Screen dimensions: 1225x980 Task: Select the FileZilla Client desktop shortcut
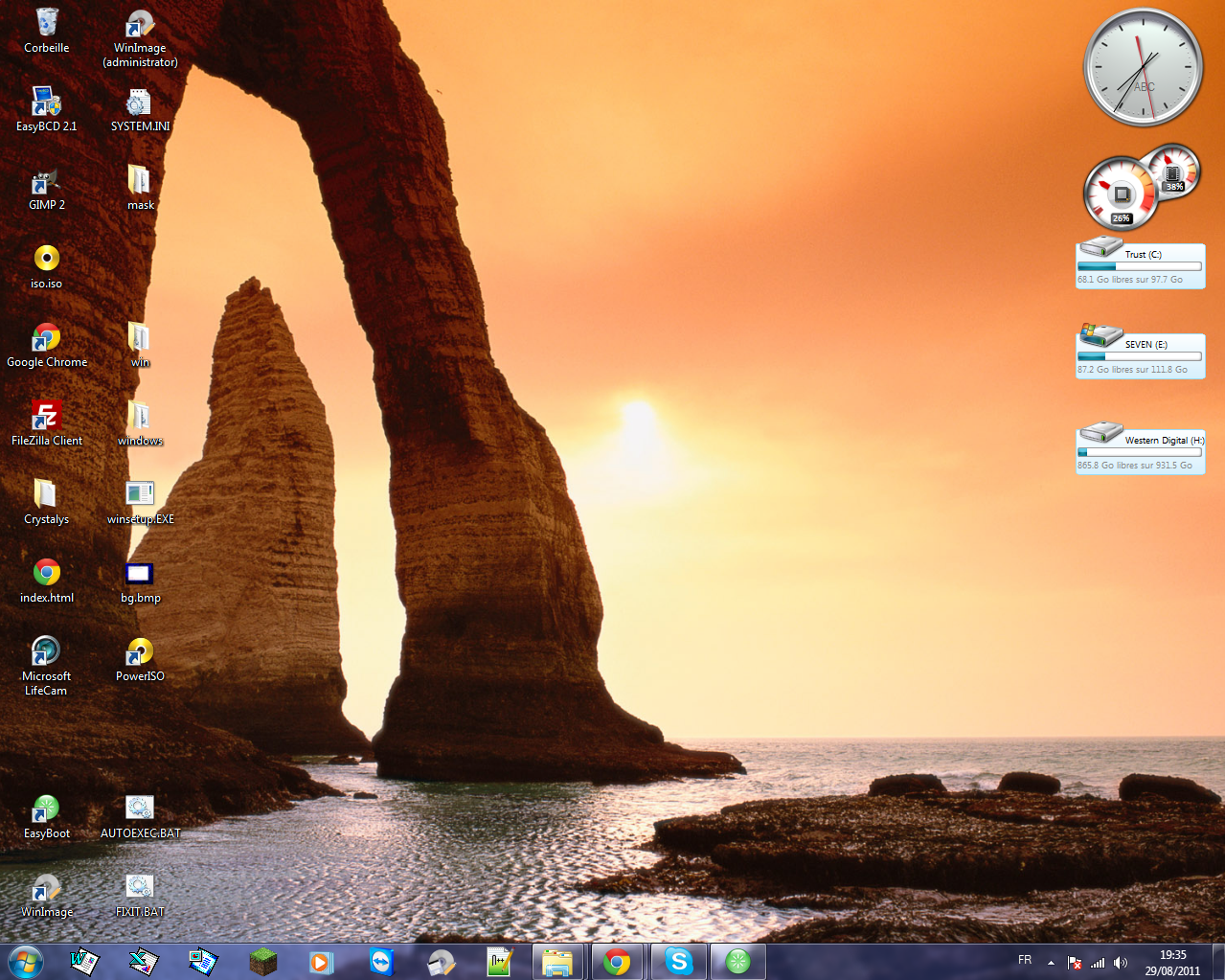click(x=46, y=423)
